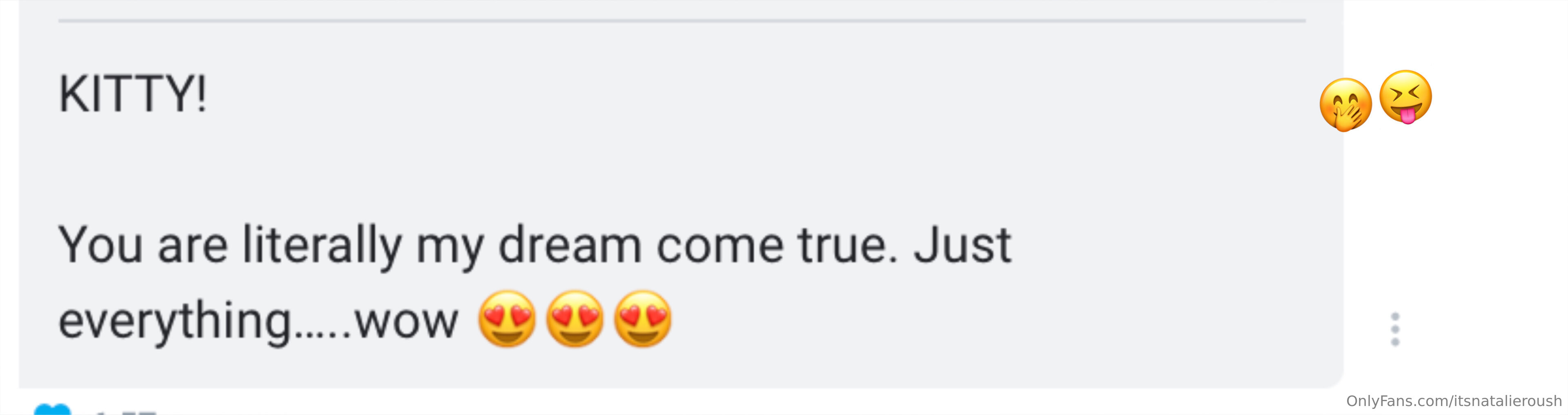The image size is (1568, 415).
Task: Click the horizontal divider above the message
Action: [x=682, y=21]
